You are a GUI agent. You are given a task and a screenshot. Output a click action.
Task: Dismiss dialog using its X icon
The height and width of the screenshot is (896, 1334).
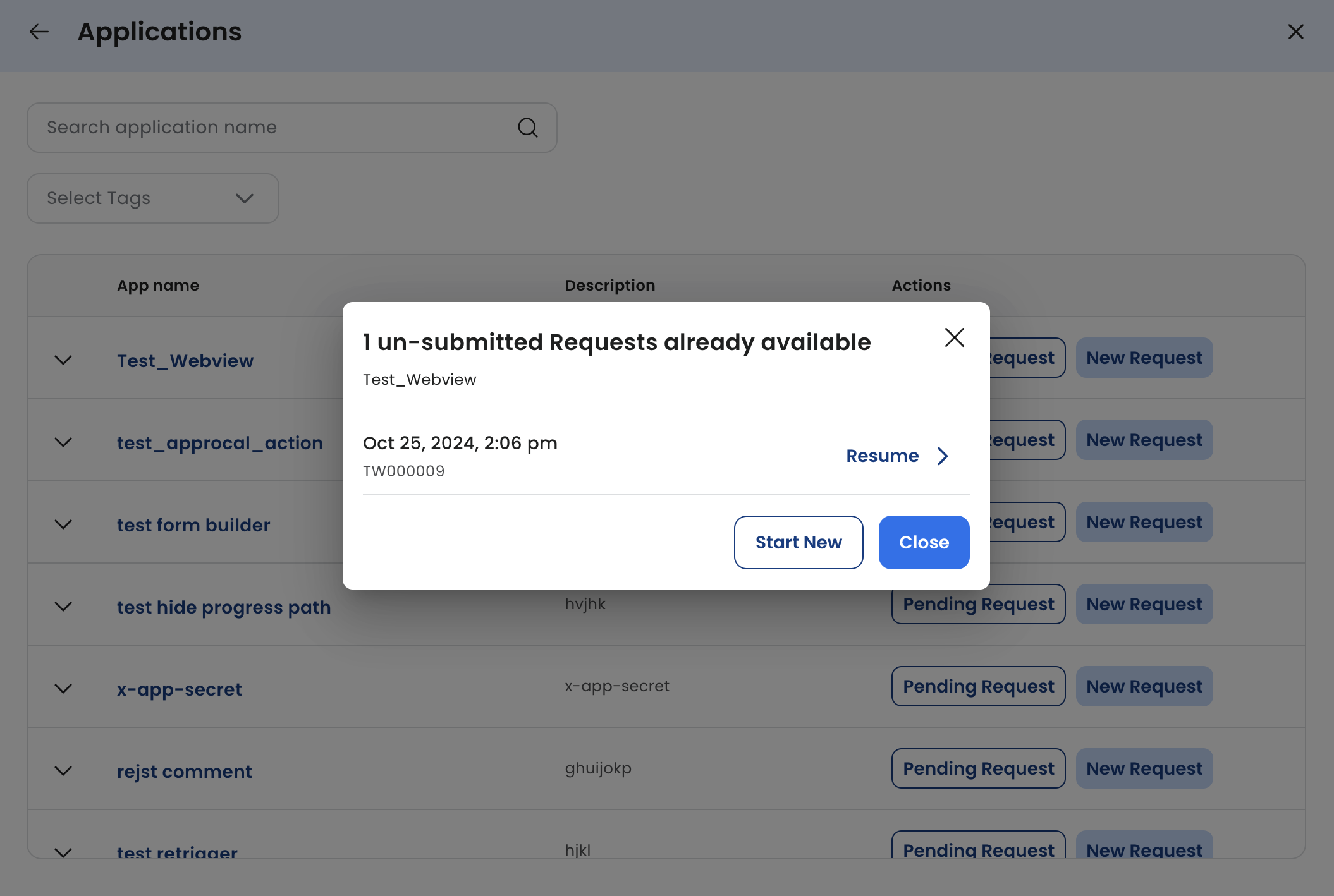click(x=954, y=337)
